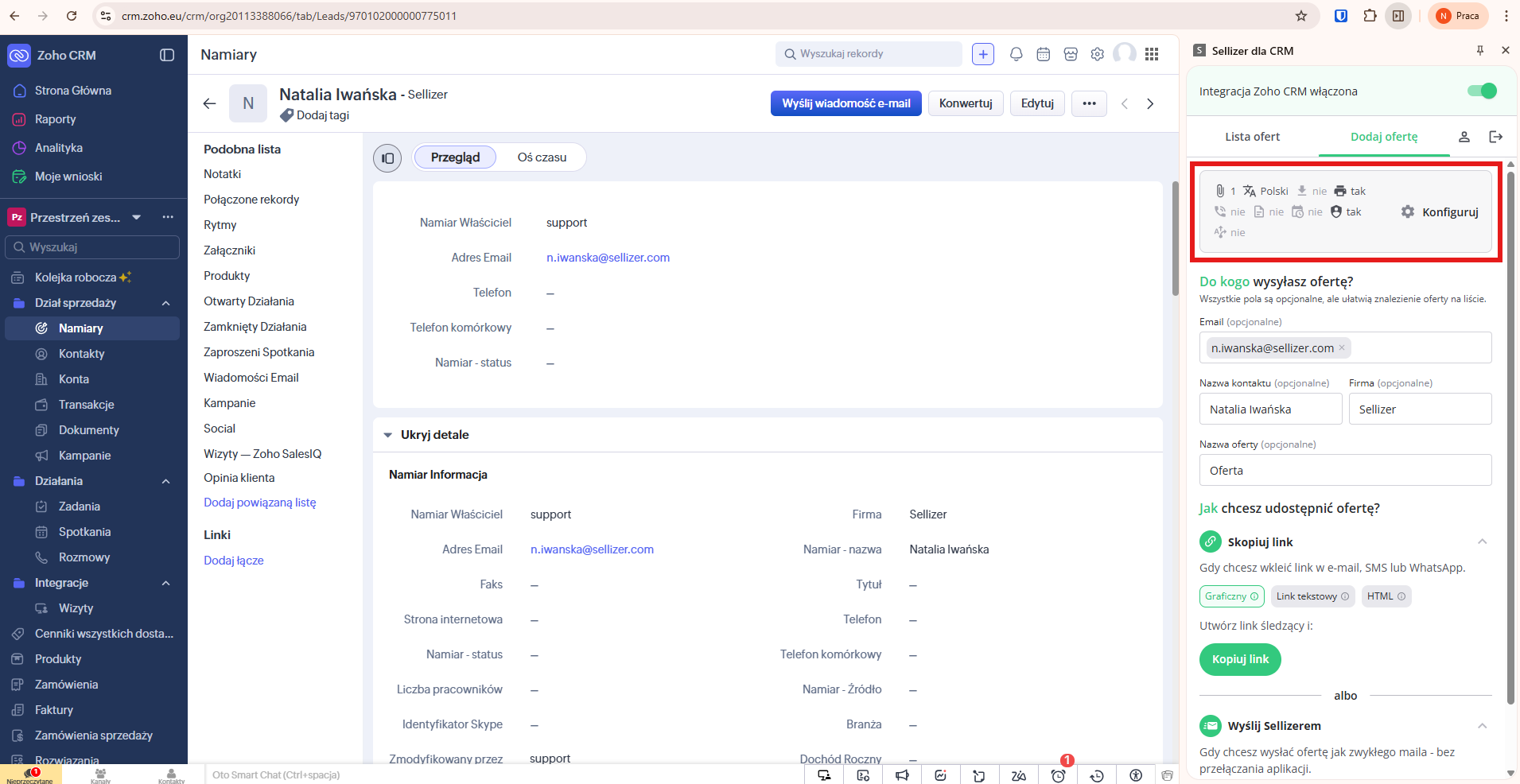Screen dimensions: 1520x784
Task: Click the plus icon to create a record
Action: tap(983, 54)
